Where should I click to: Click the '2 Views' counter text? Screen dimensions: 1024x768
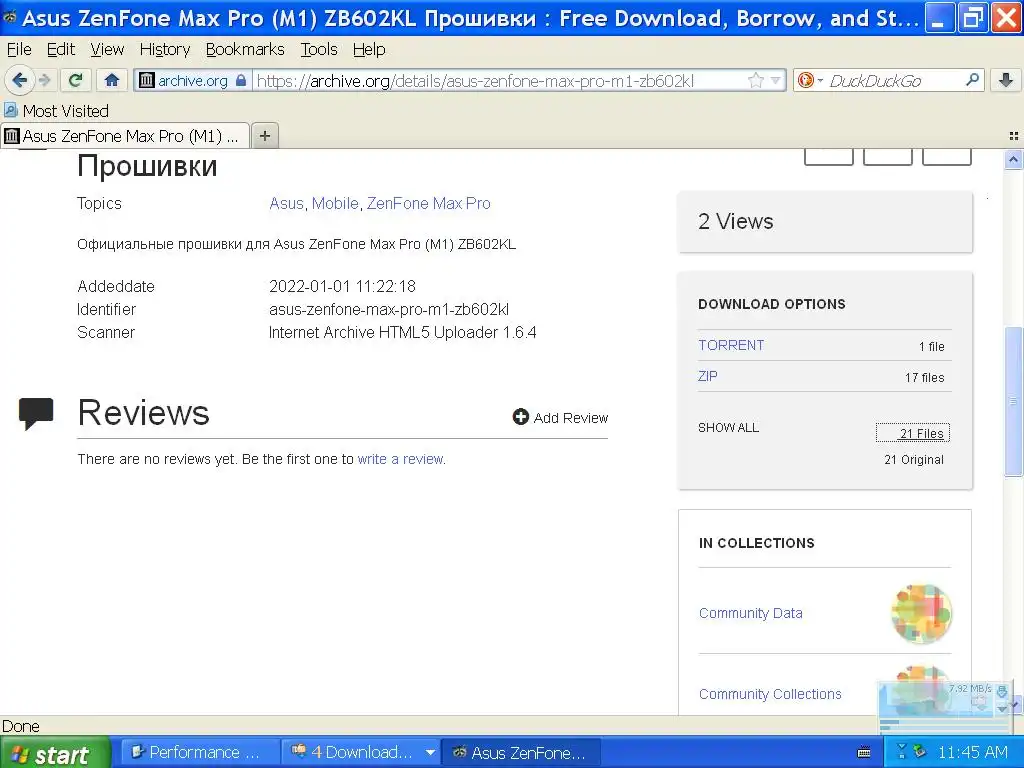(735, 221)
